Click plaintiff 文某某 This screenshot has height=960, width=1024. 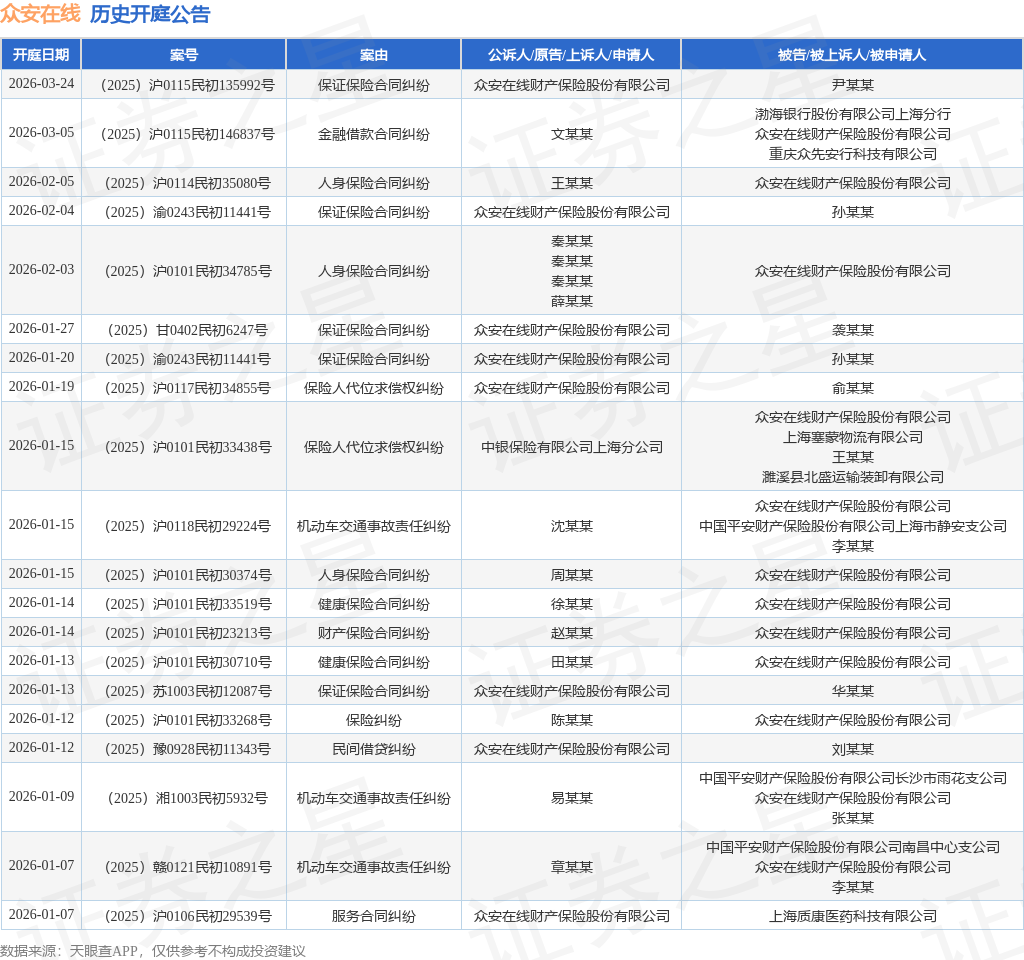tap(571, 134)
